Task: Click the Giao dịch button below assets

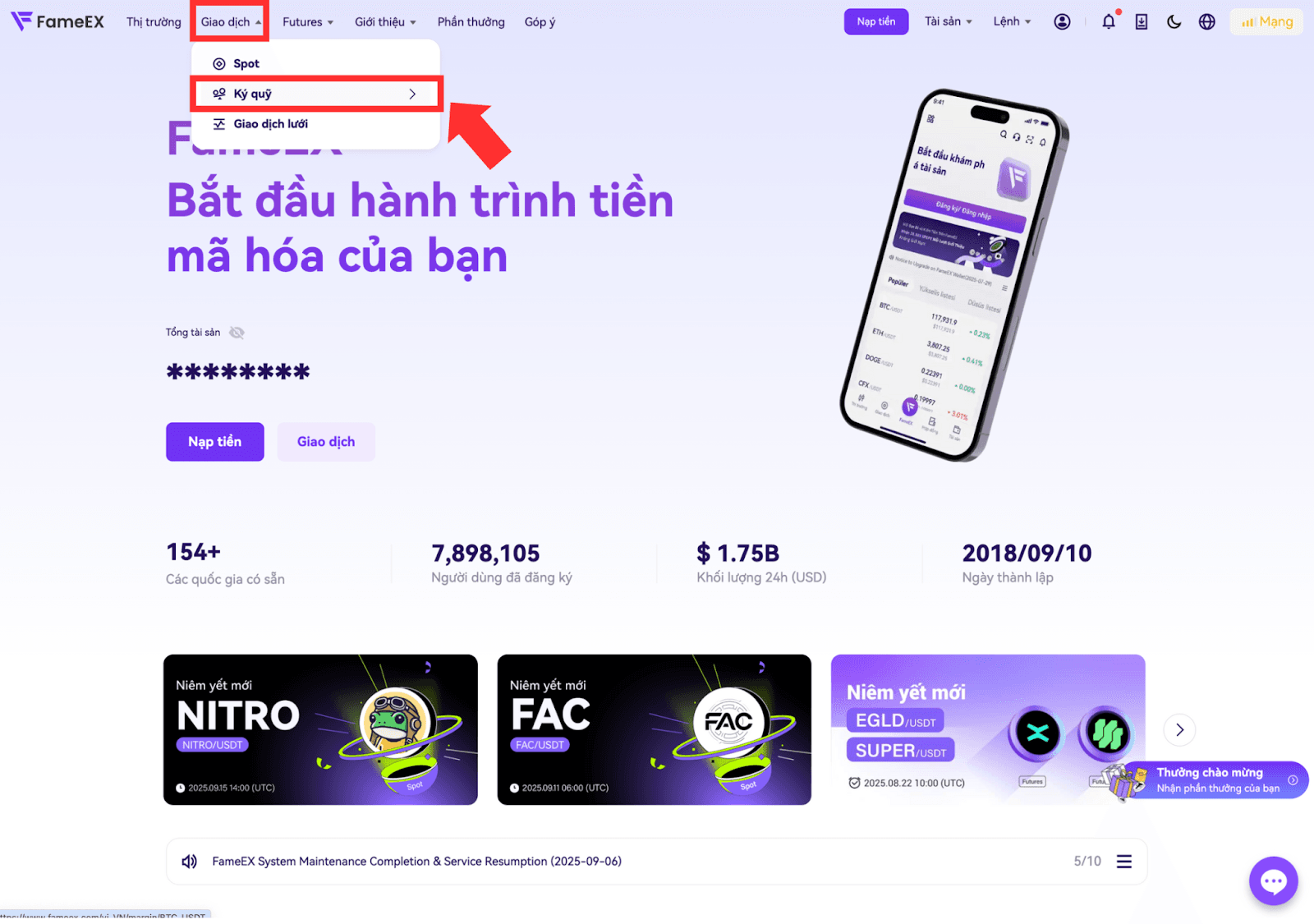Action: point(326,442)
